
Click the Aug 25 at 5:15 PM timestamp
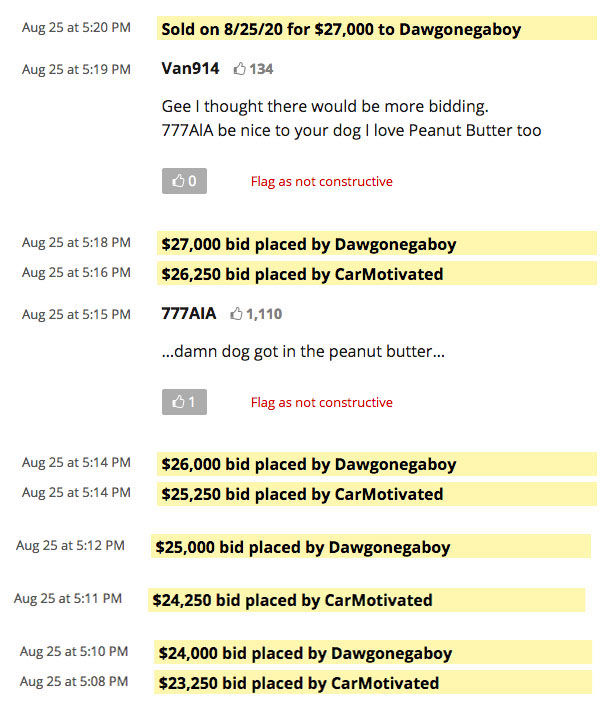pos(76,315)
